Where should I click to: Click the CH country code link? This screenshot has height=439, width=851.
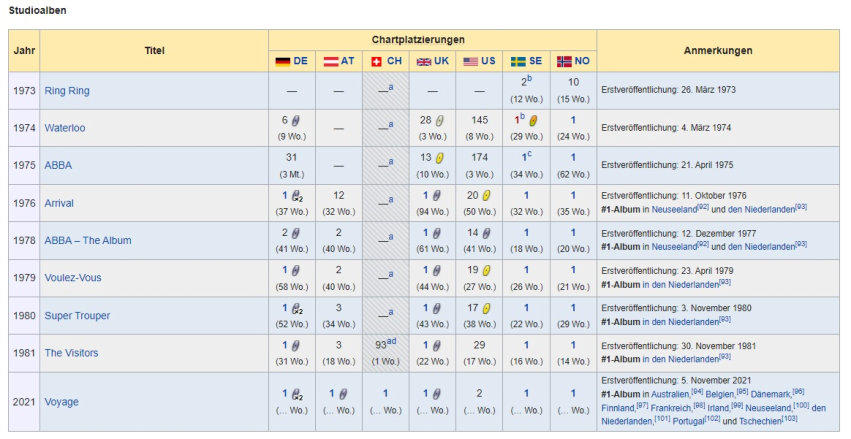(395, 61)
